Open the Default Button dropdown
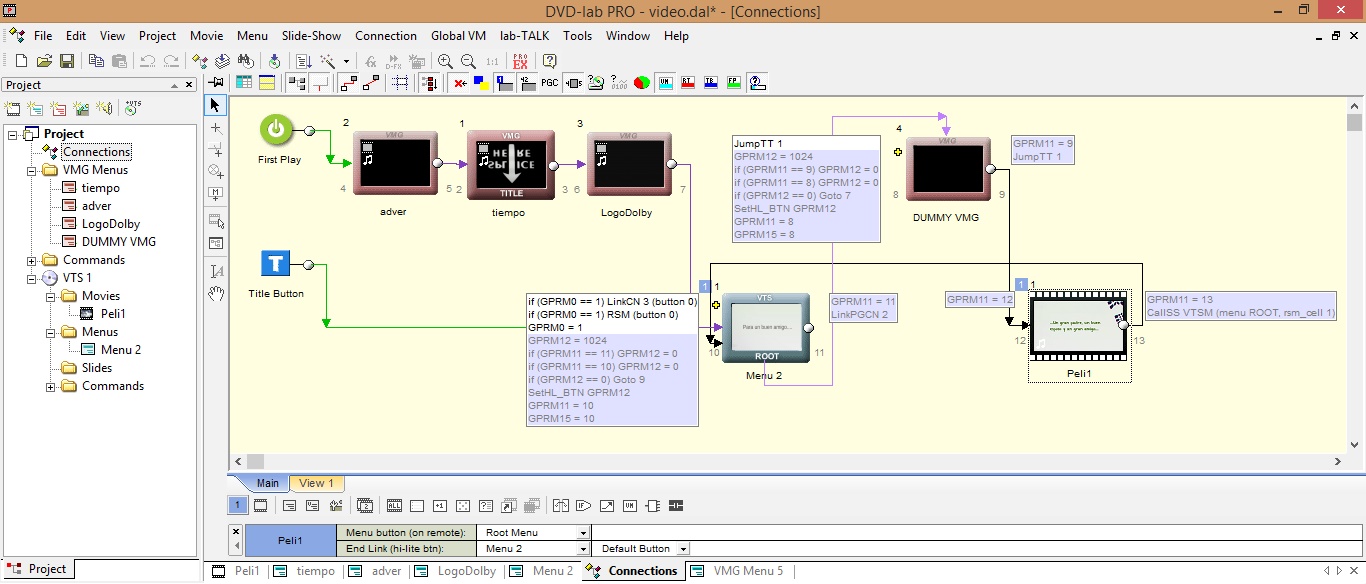This screenshot has width=1366, height=584. coord(683,549)
